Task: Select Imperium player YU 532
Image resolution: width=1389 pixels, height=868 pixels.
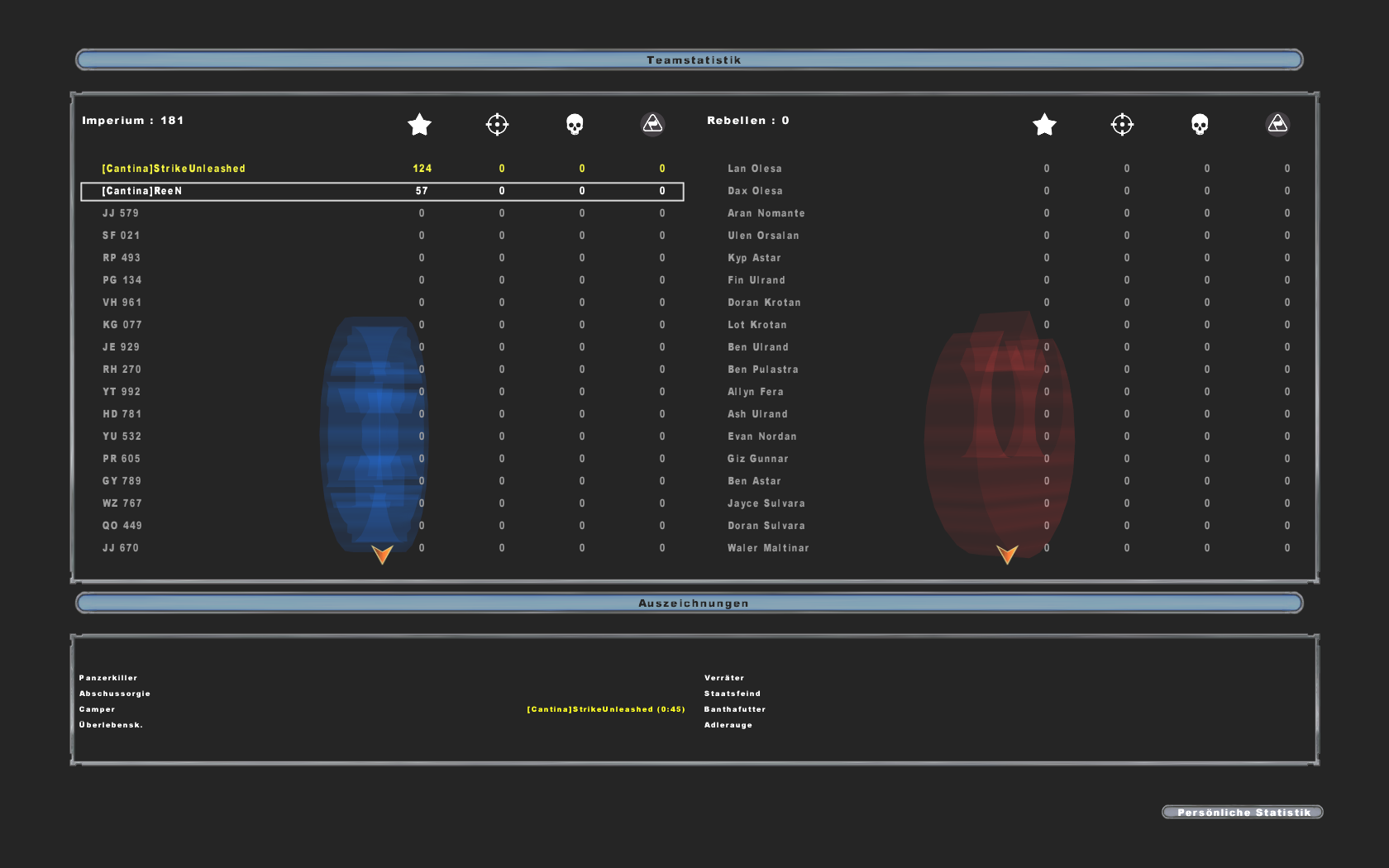Action: [x=122, y=436]
